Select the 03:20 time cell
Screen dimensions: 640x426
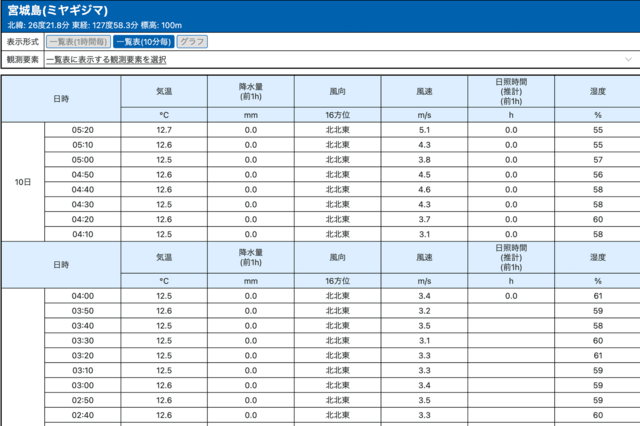pos(82,355)
